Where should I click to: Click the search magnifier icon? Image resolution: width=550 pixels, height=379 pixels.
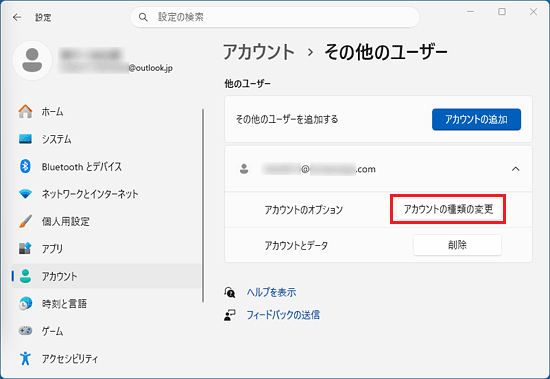[143, 17]
